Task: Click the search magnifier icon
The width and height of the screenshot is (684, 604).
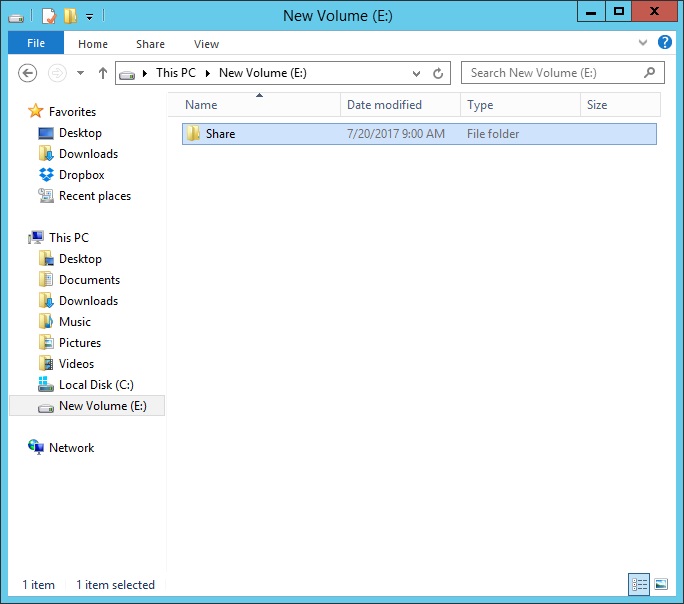Action: coord(650,73)
